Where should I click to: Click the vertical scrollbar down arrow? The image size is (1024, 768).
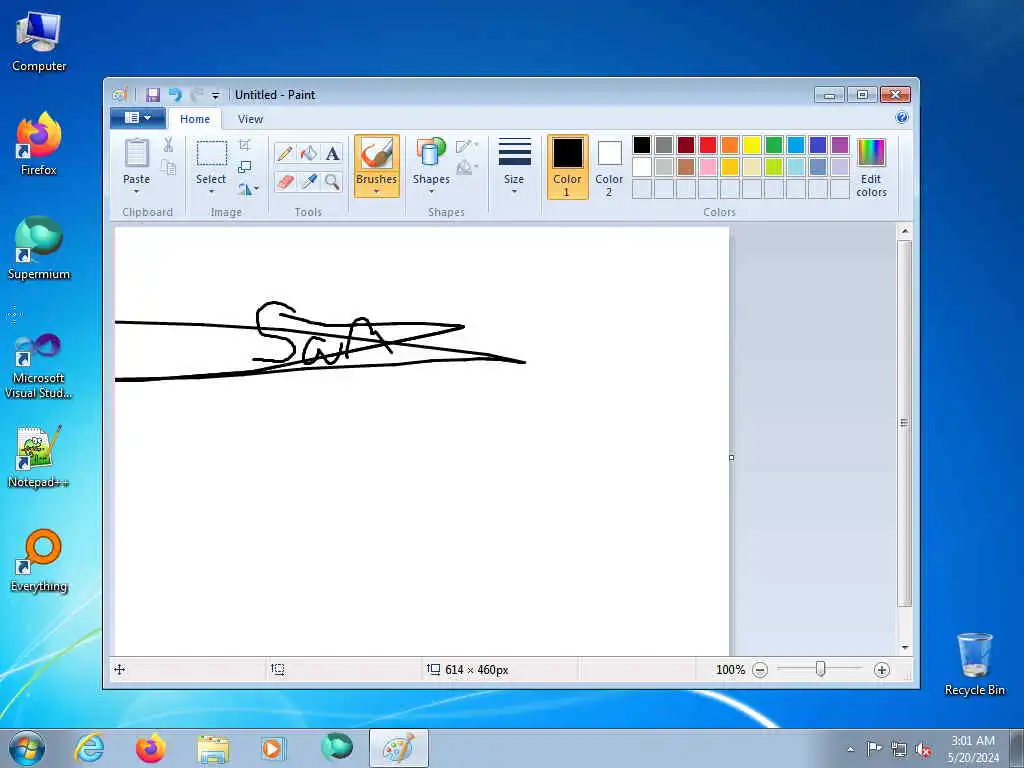[x=904, y=648]
